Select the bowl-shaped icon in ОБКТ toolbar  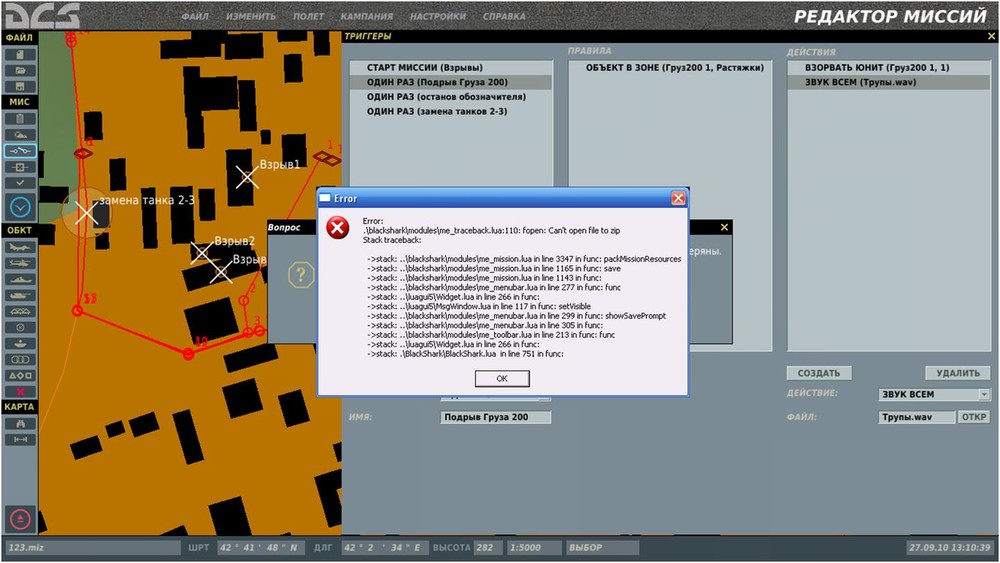coord(20,344)
